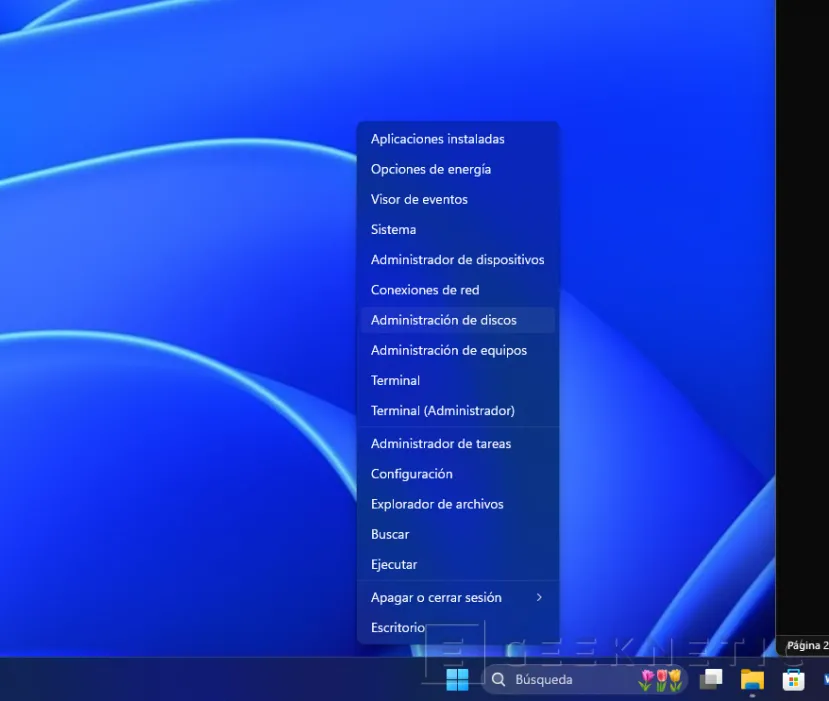Viewport: 829px width, 701px height.
Task: Launch Microsoft Store from the taskbar
Action: click(793, 679)
